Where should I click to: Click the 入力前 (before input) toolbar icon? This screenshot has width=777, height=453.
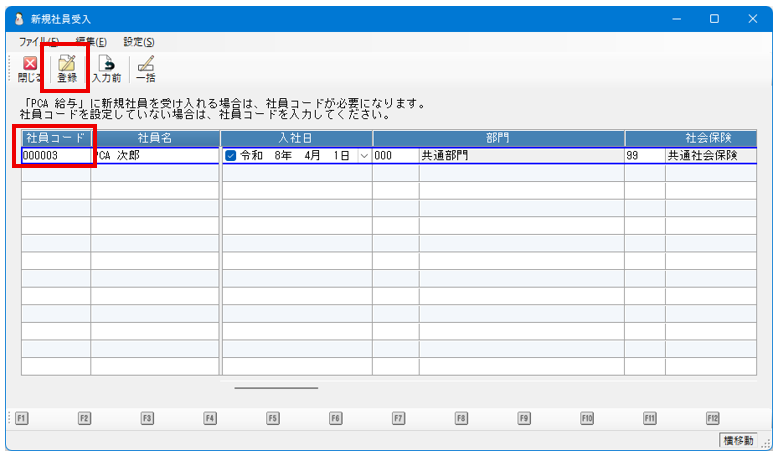(x=107, y=68)
